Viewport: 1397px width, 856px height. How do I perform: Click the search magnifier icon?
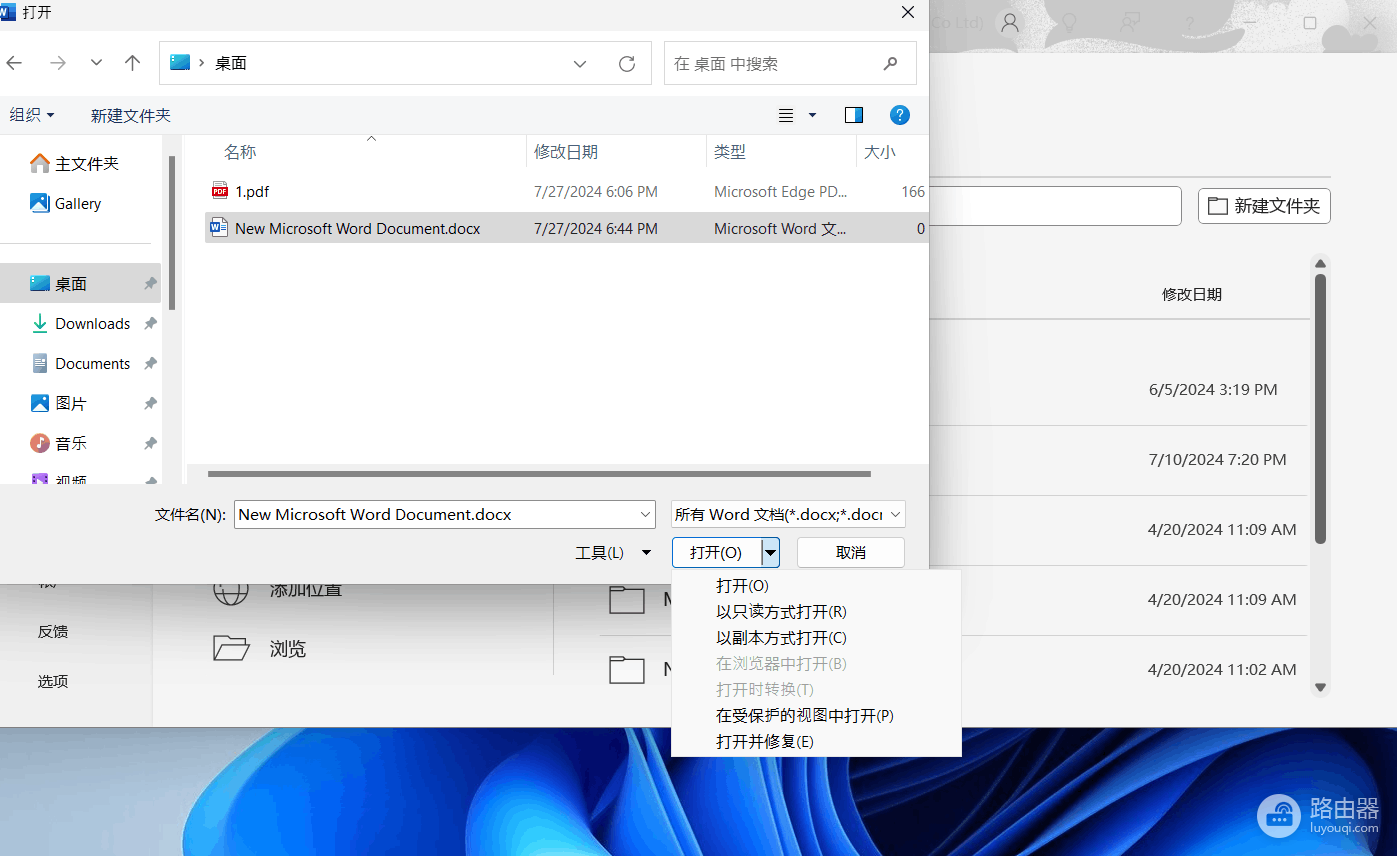[x=890, y=64]
